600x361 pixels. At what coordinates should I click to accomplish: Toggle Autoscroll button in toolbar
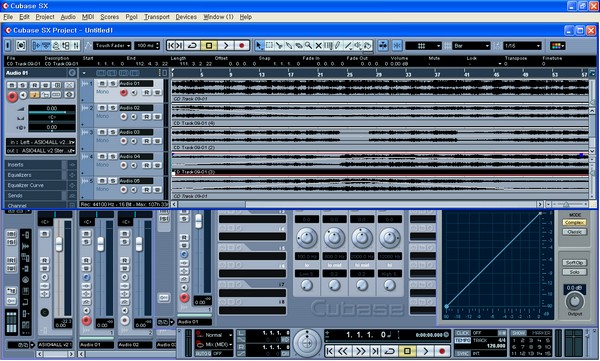(383, 46)
